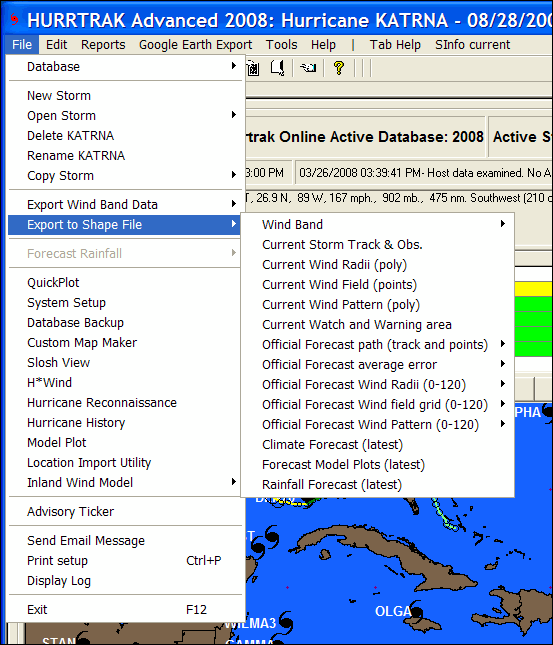The width and height of the screenshot is (553, 645).
Task: Select Current Wind Field (points)
Action: 377,284
